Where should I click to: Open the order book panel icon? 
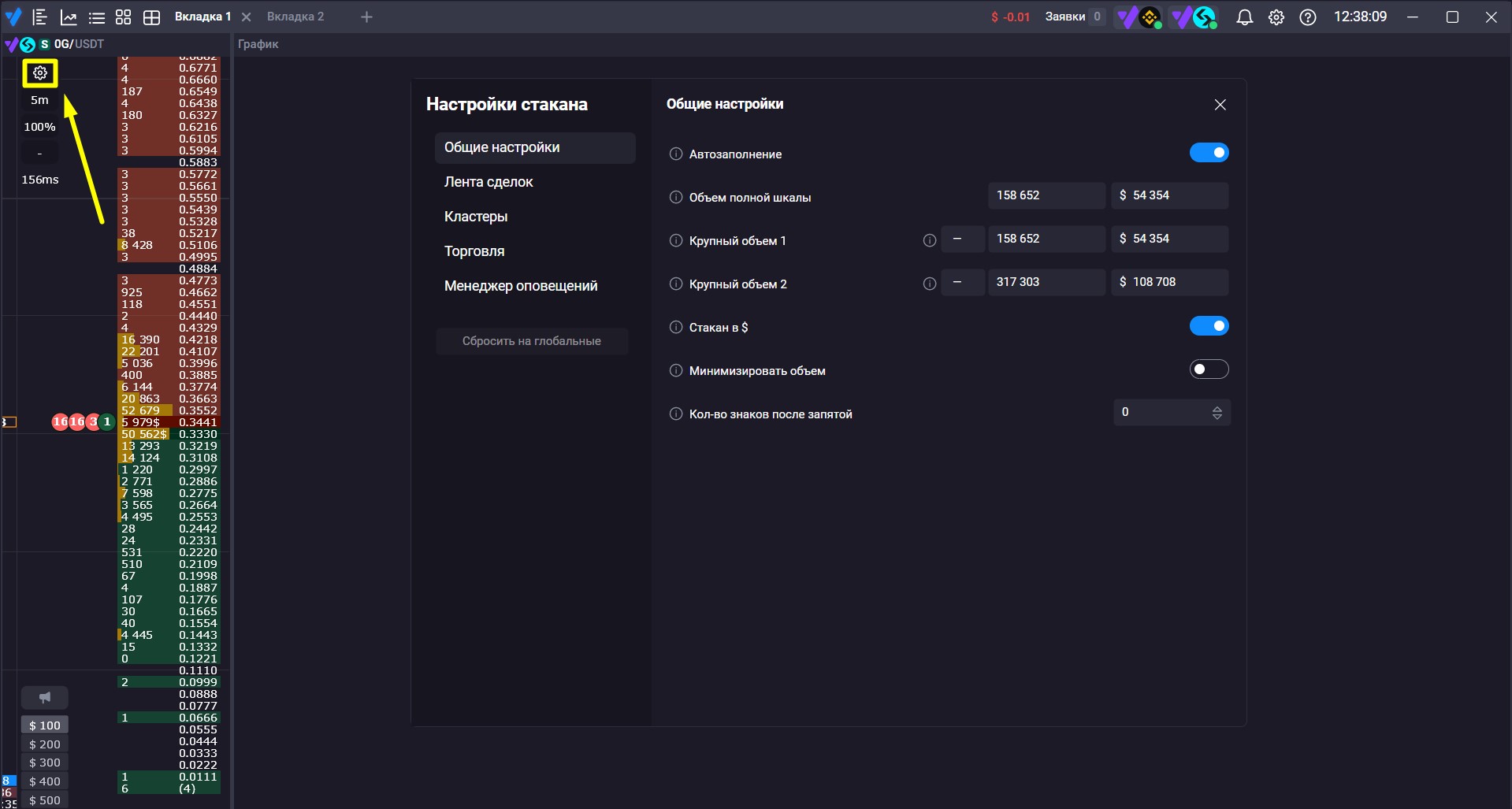[40, 17]
